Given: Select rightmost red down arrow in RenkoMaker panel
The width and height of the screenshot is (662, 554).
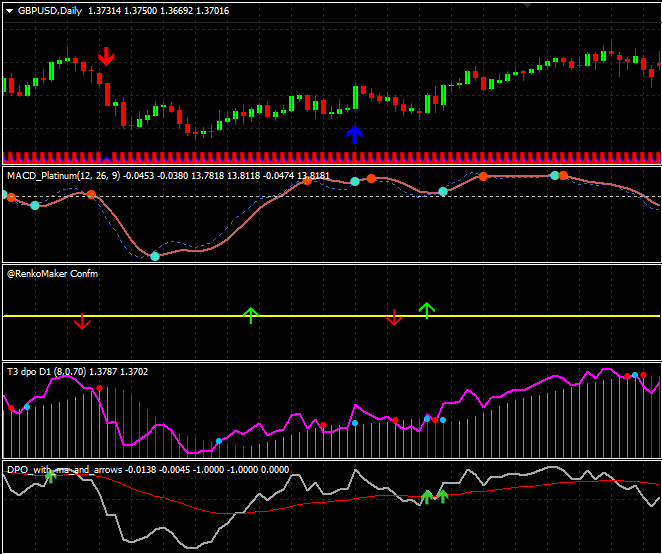Looking at the screenshot, I should click(x=394, y=318).
